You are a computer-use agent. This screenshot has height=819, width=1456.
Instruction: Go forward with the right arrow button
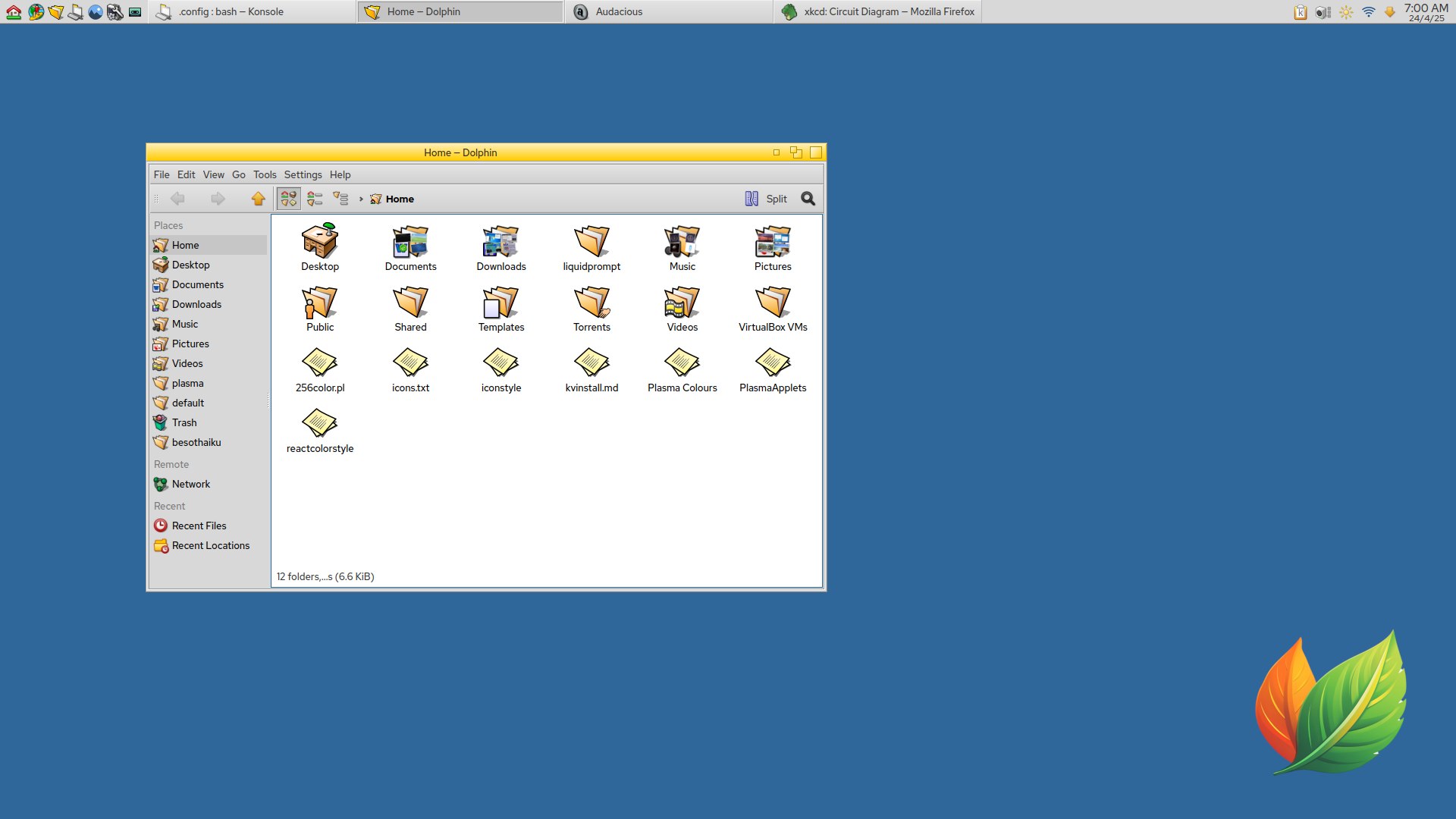pos(218,199)
